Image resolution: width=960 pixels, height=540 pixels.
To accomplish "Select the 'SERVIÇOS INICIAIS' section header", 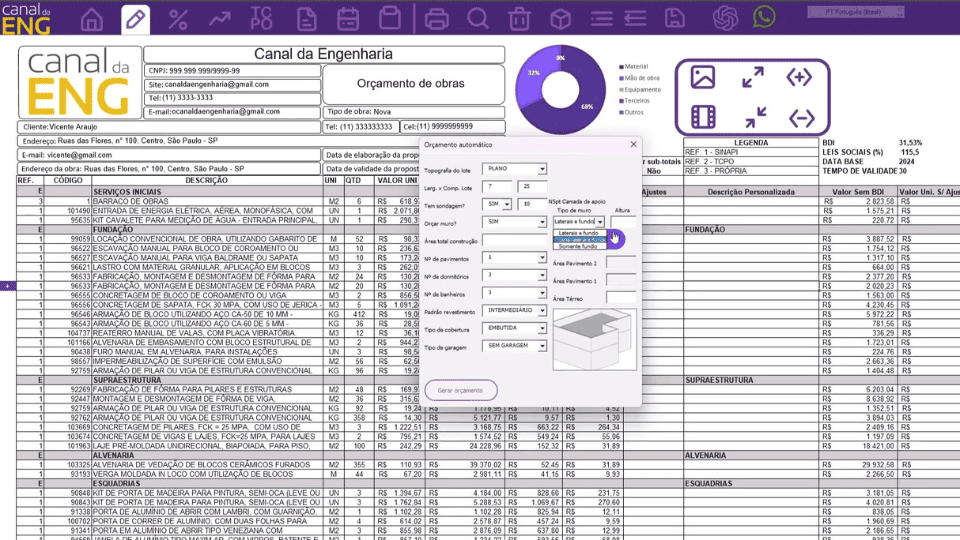I will click(208, 192).
